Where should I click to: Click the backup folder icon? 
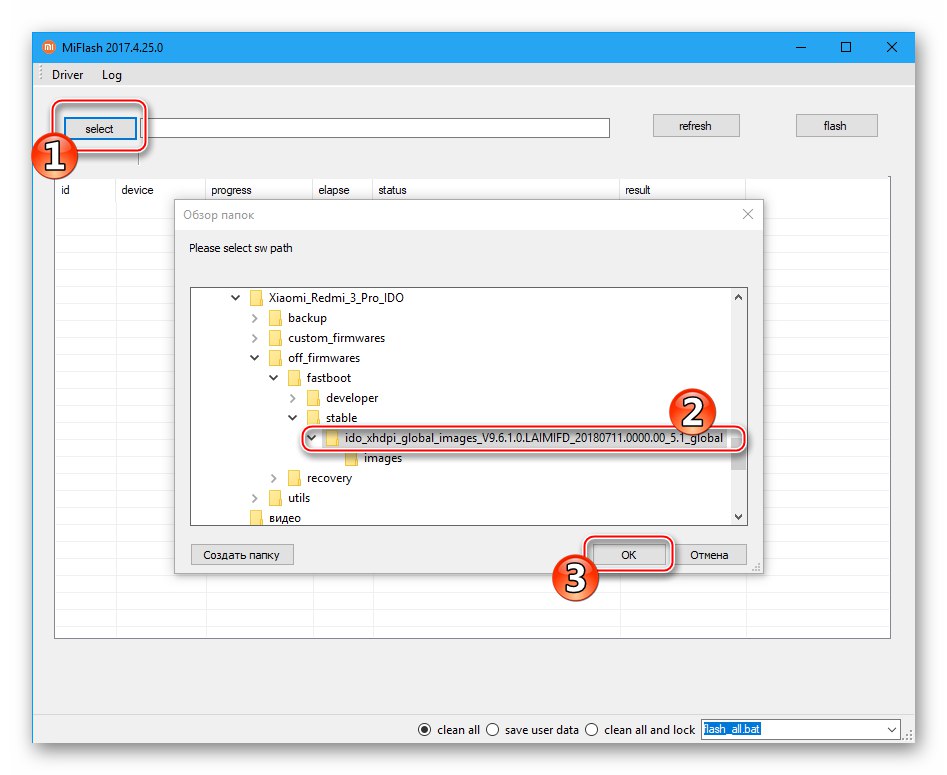pos(275,318)
